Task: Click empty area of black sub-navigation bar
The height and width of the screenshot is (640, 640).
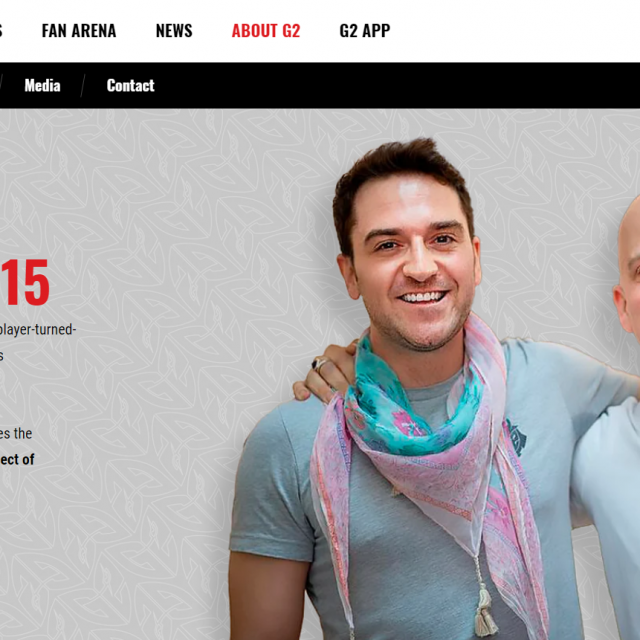Action: 388,85
